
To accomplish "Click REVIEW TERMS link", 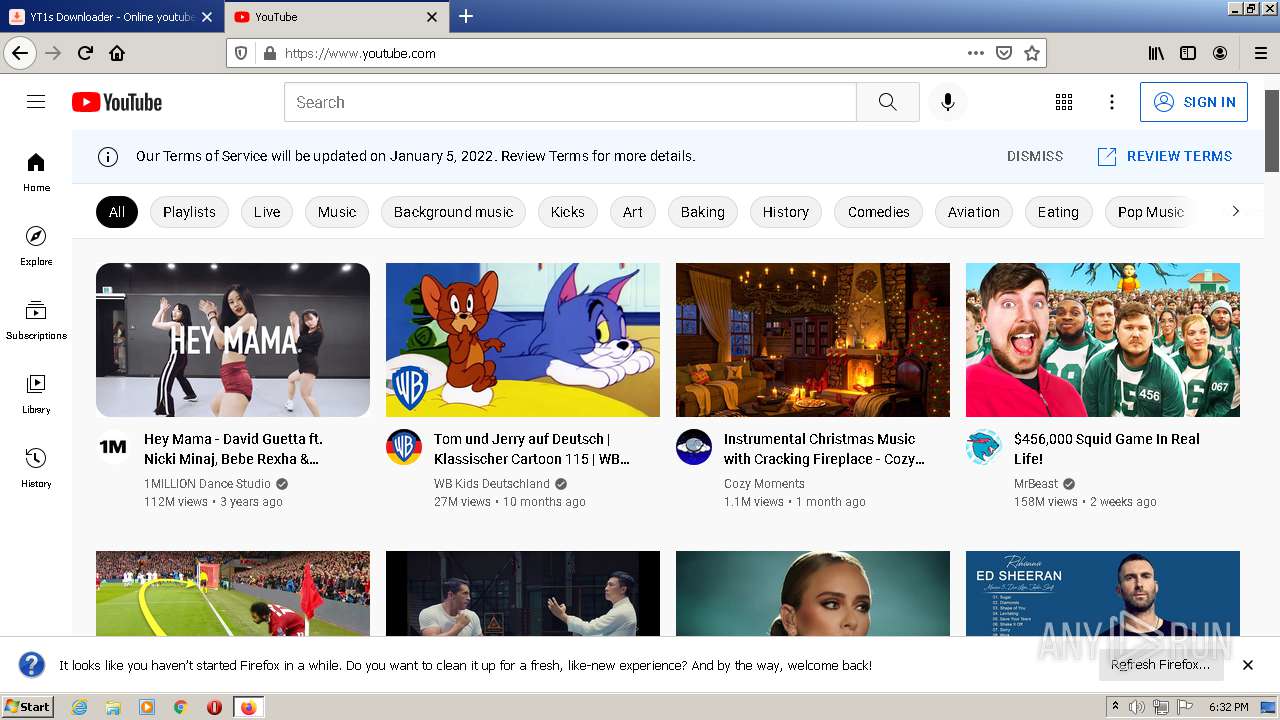I will click(1165, 156).
